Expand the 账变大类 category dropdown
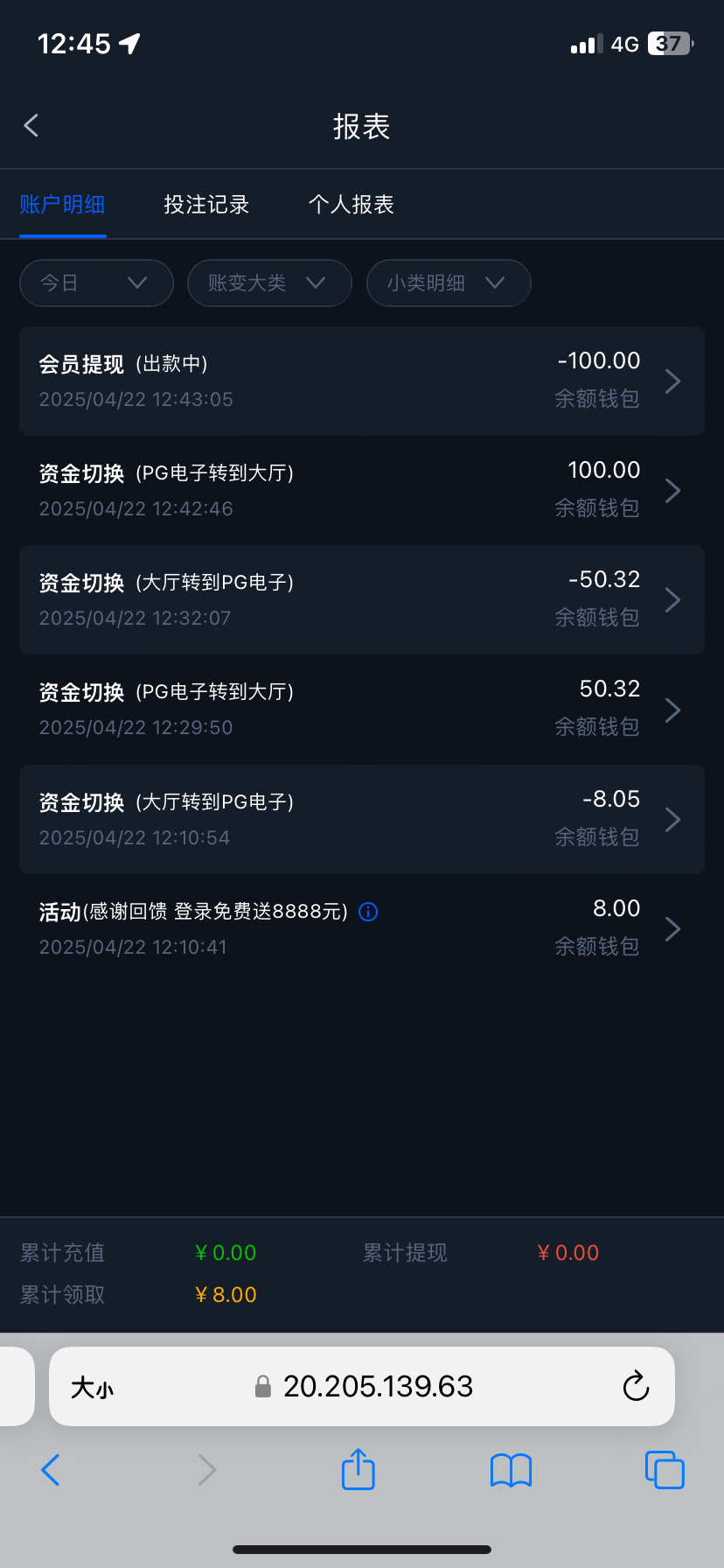The image size is (724, 1568). (x=269, y=283)
